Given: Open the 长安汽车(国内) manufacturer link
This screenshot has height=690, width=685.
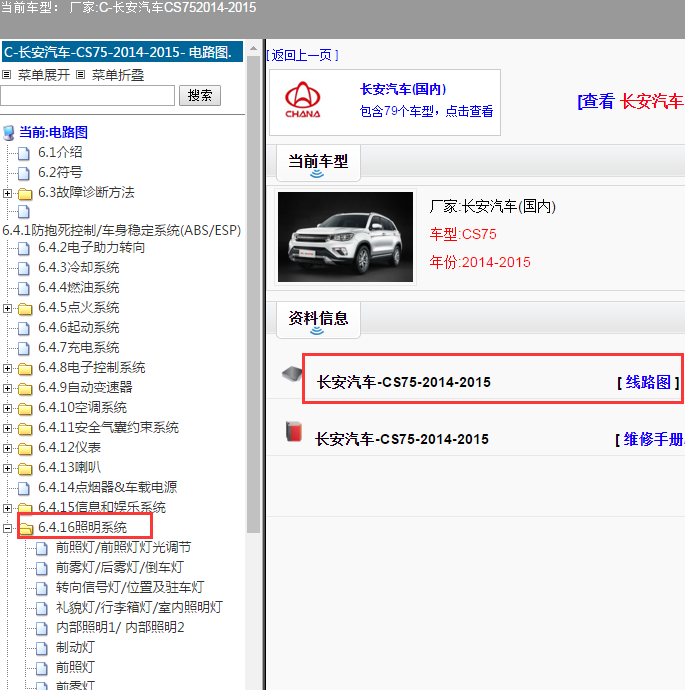Looking at the screenshot, I should pos(403,89).
